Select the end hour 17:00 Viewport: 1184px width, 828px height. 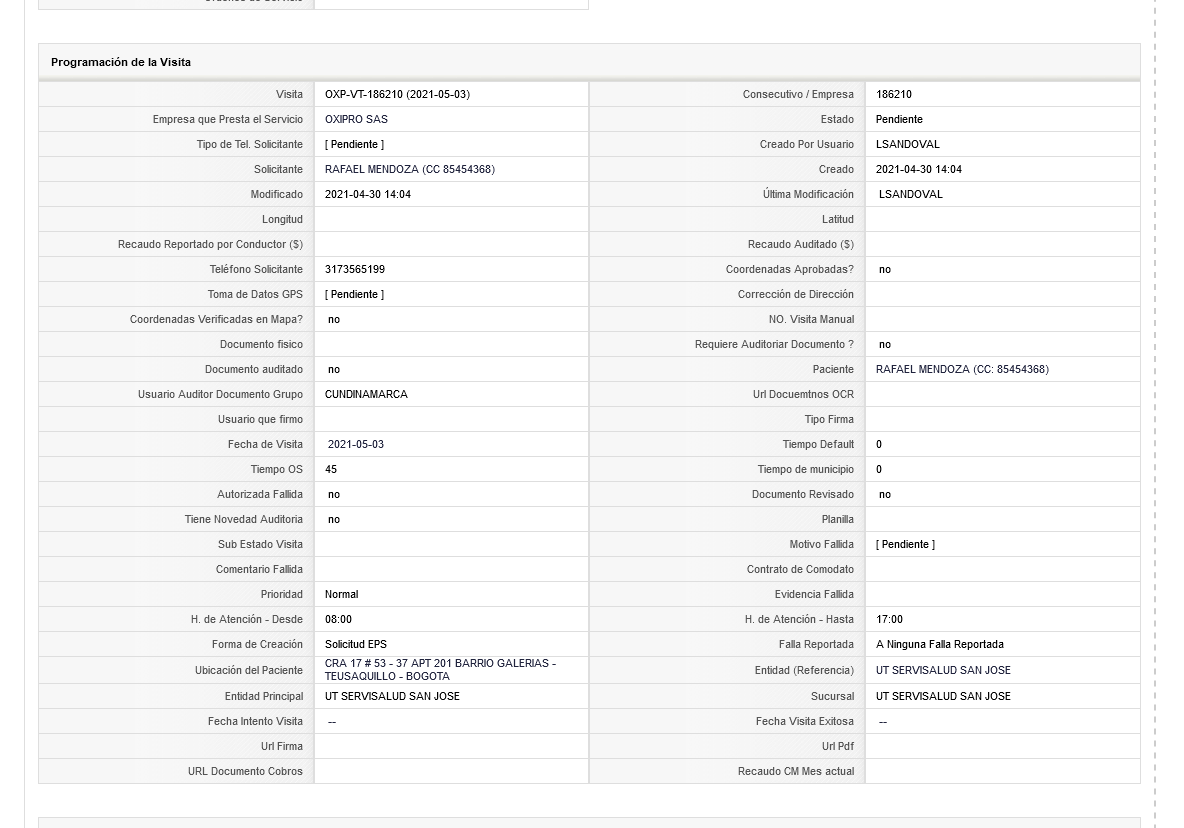click(890, 619)
